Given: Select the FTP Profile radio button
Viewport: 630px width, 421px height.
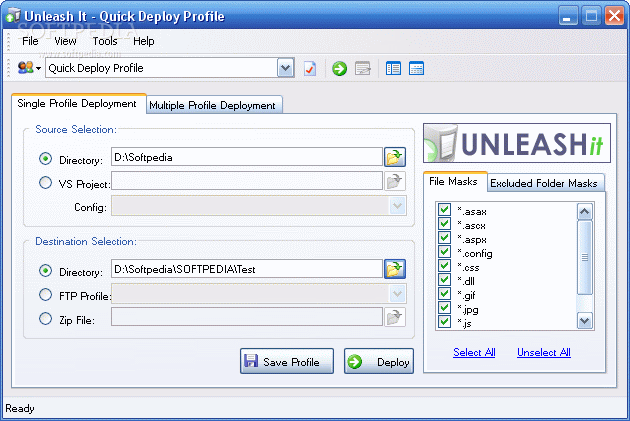Looking at the screenshot, I should 45,295.
